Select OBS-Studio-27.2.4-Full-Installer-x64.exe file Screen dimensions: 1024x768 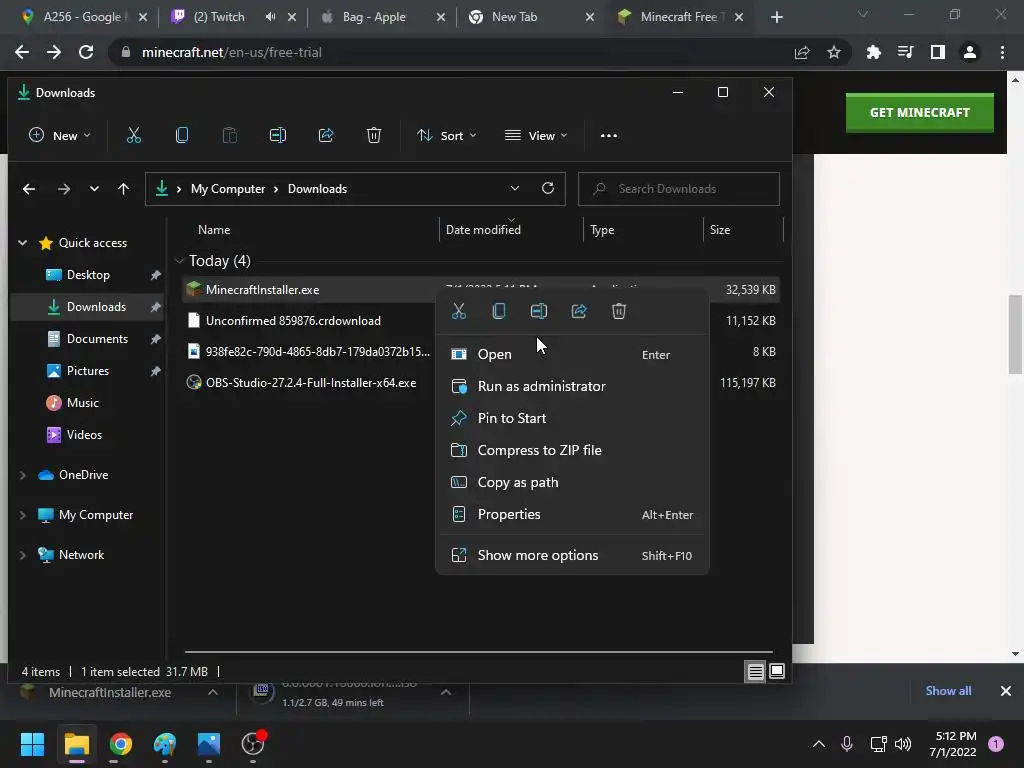tap(480, 383)
